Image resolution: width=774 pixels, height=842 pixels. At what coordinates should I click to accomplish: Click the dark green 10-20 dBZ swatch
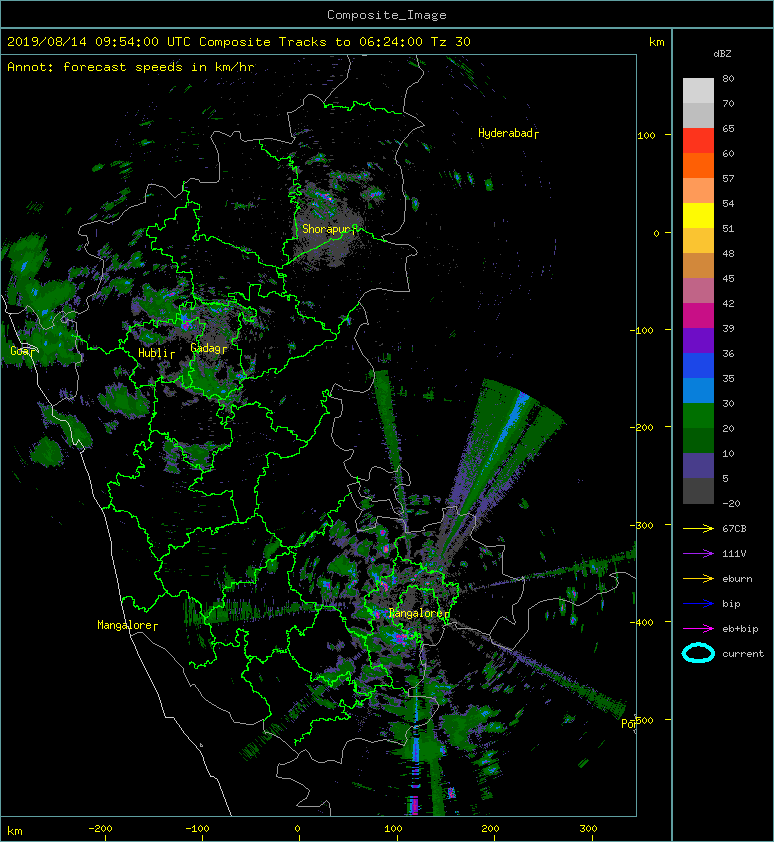[x=698, y=440]
